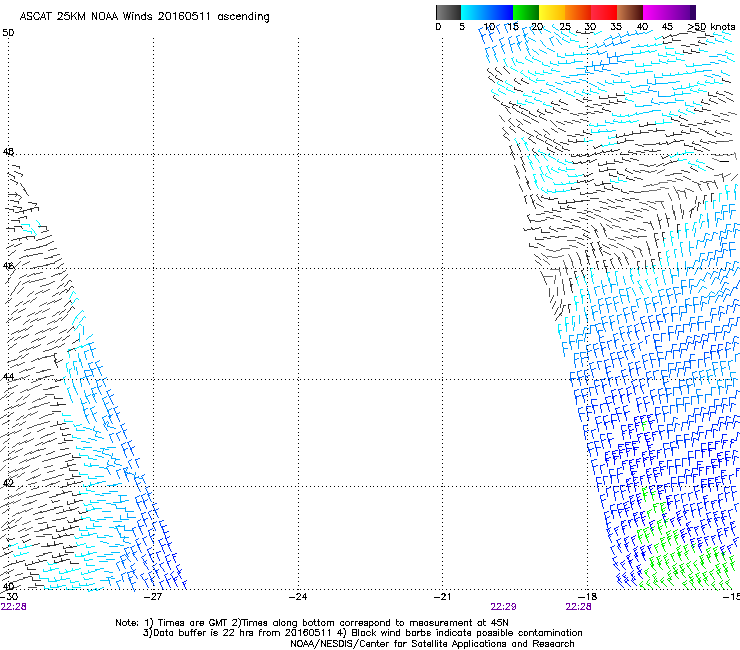Screen dimensions: 740x650
Task: Click the purple '22:28' time label below '-30'
Action: (x=13, y=607)
